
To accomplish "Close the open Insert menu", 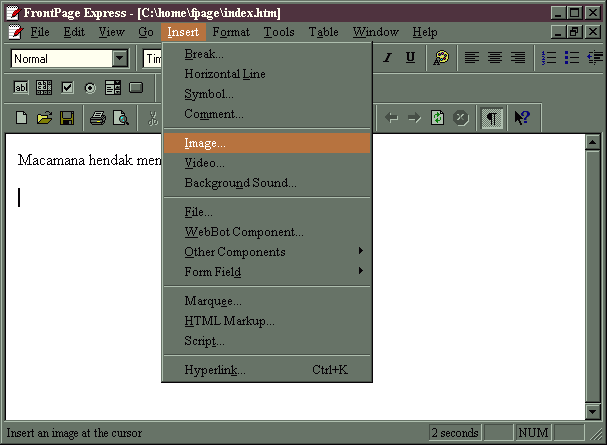I will (x=183, y=32).
